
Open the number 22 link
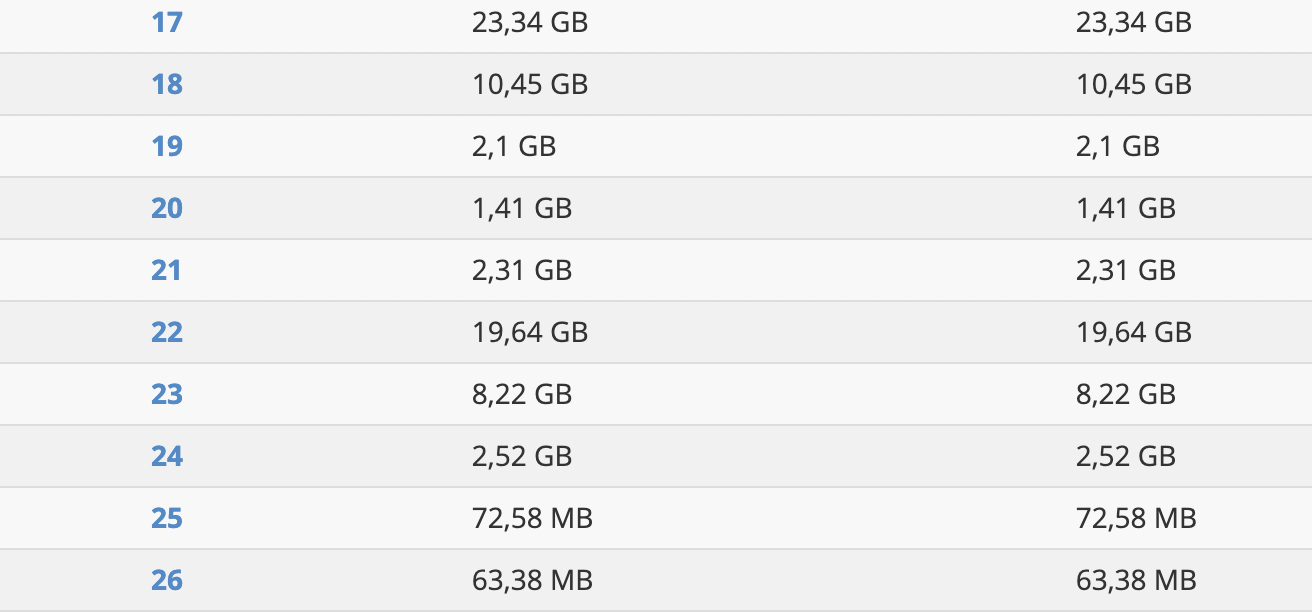[167, 332]
